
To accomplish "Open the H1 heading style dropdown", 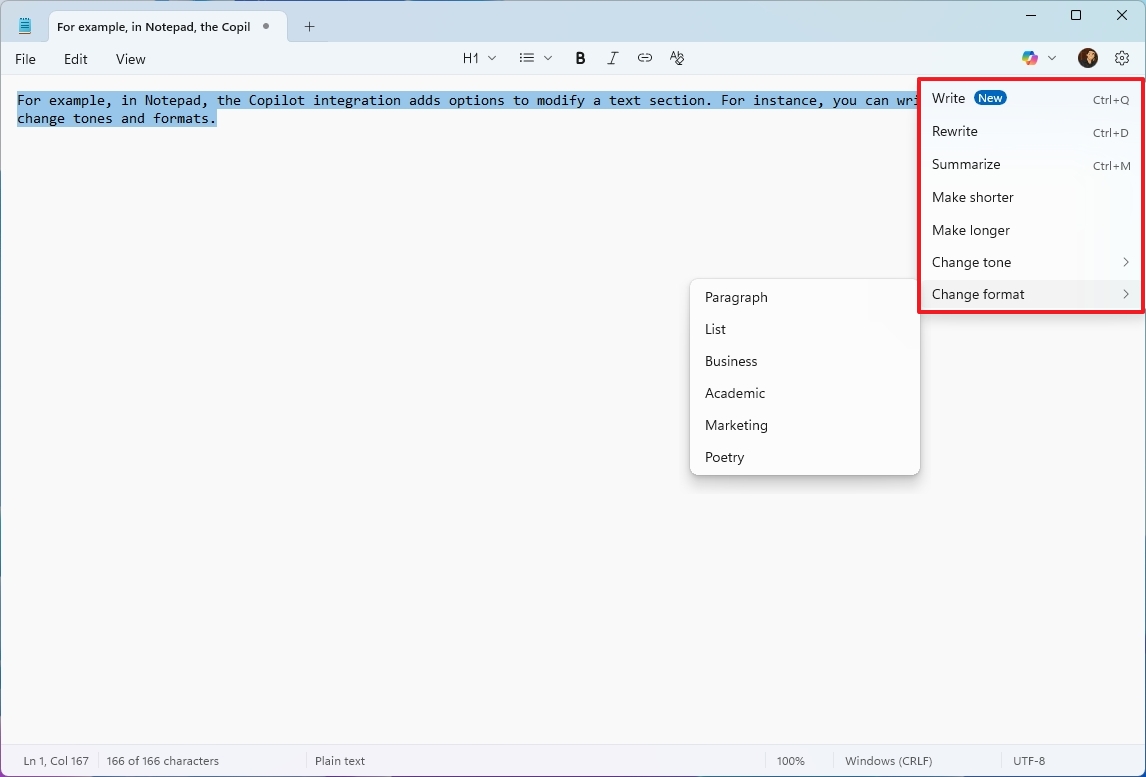I will (478, 57).
